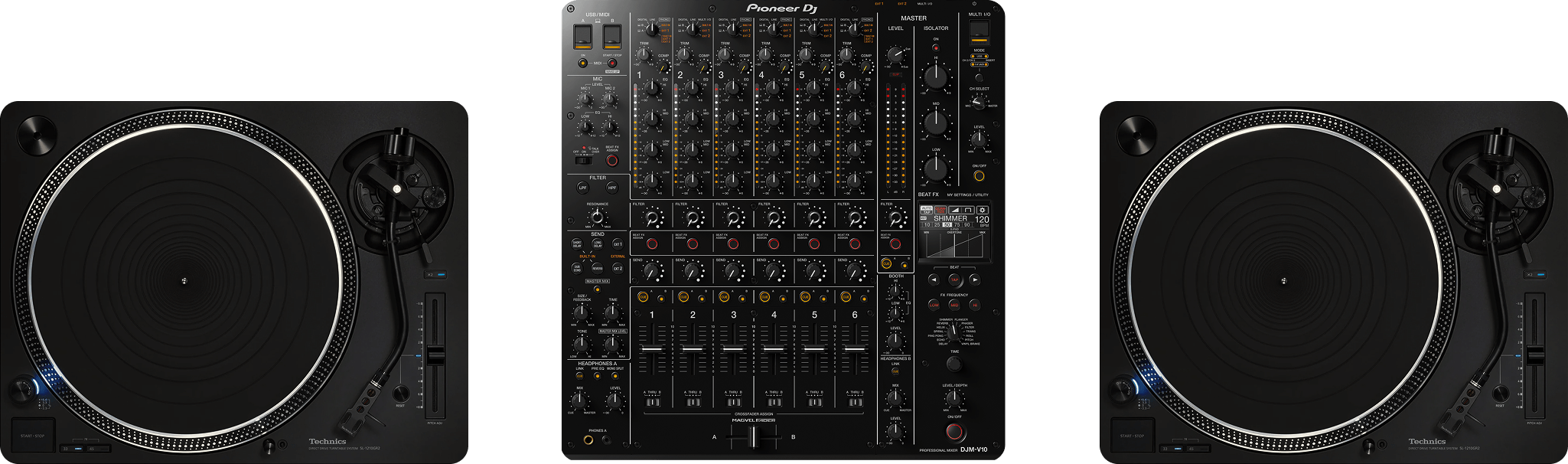Toggle Headphones A MONO SPLIT button
This screenshot has height=464, width=1568.
click(x=615, y=376)
